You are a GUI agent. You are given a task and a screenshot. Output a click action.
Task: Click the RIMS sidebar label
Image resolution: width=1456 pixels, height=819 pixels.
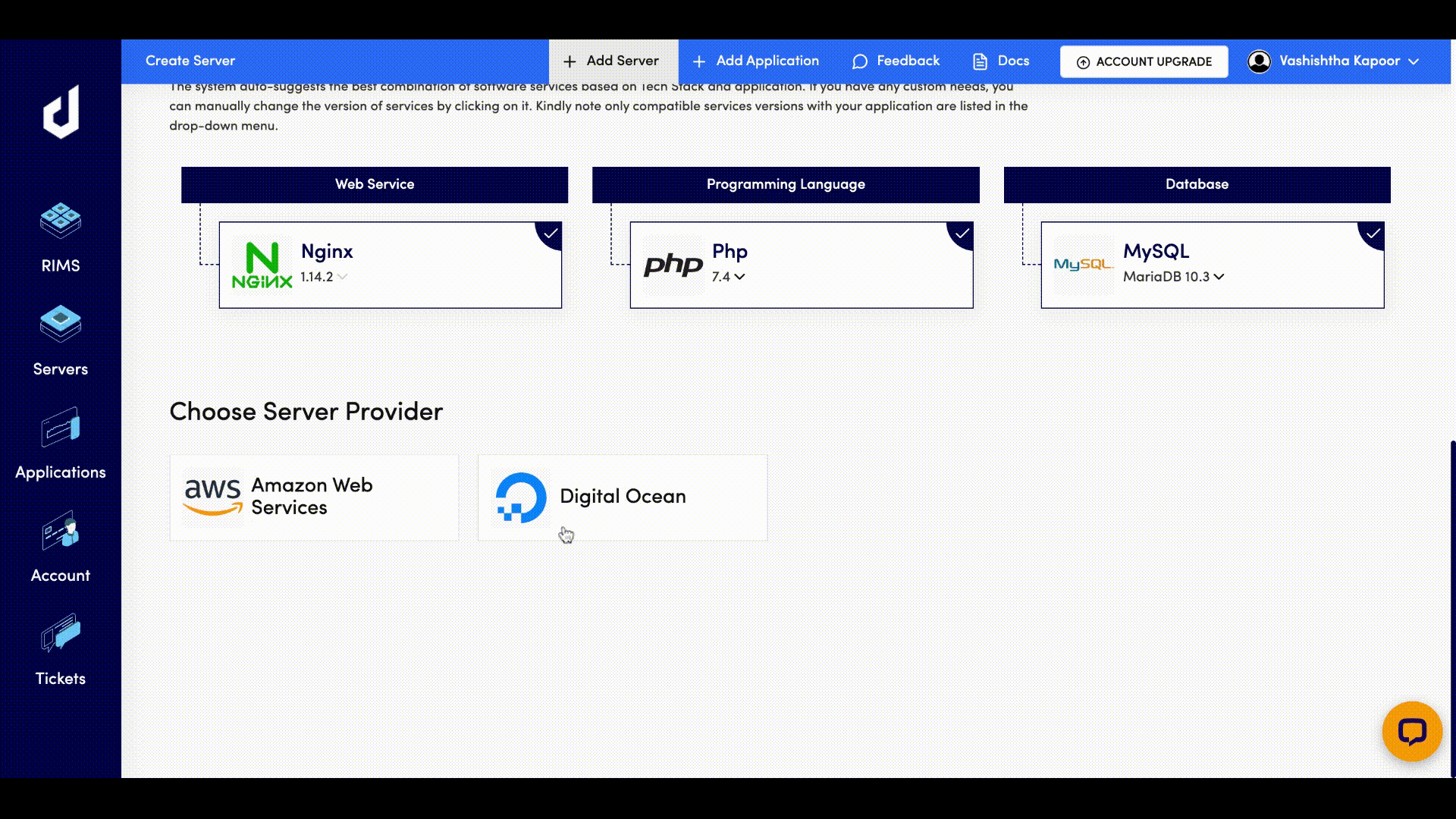click(x=61, y=266)
